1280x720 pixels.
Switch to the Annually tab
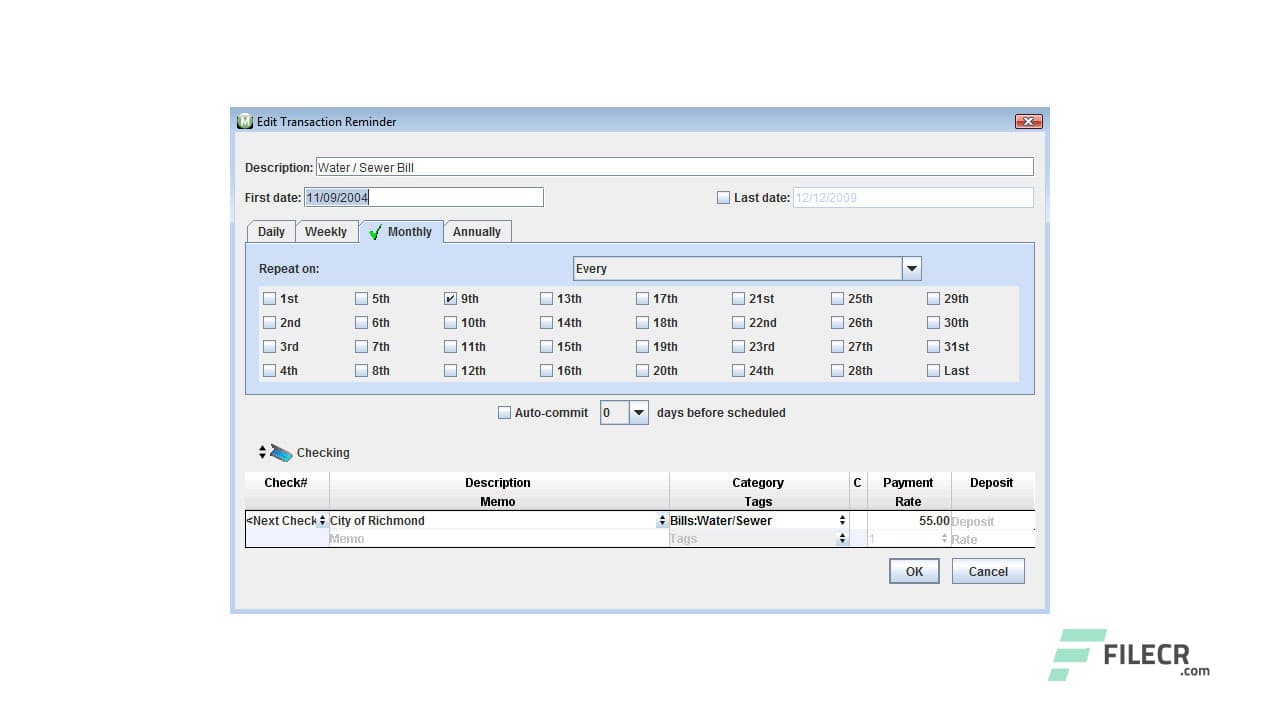[x=477, y=232]
